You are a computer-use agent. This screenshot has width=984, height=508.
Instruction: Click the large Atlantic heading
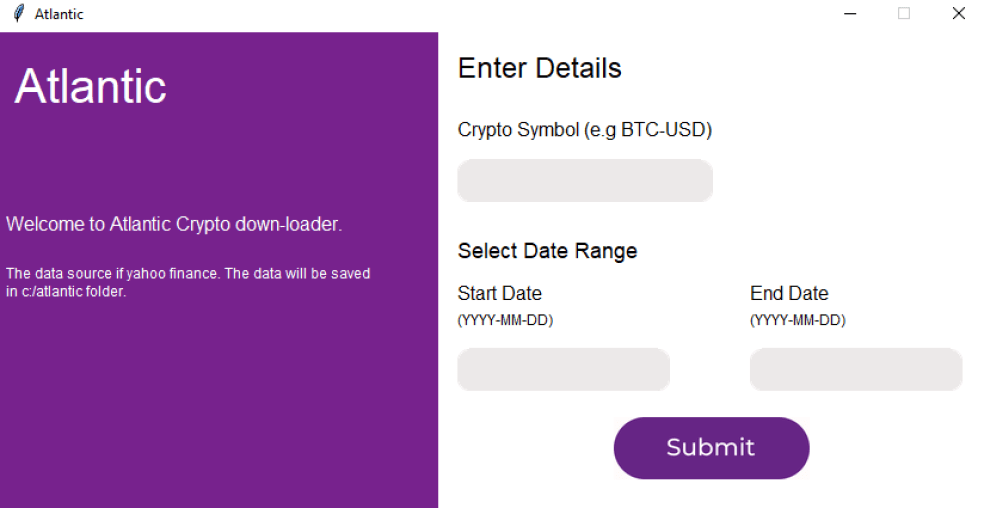point(90,86)
